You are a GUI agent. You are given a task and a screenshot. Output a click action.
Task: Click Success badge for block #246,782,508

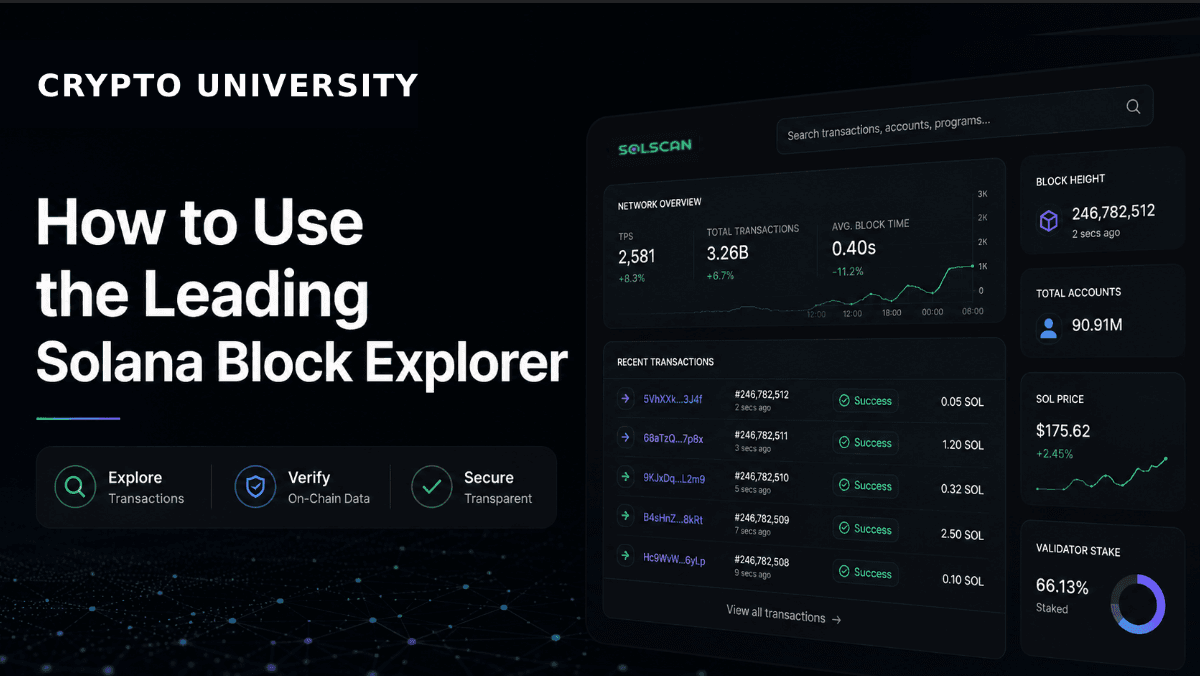(865, 573)
